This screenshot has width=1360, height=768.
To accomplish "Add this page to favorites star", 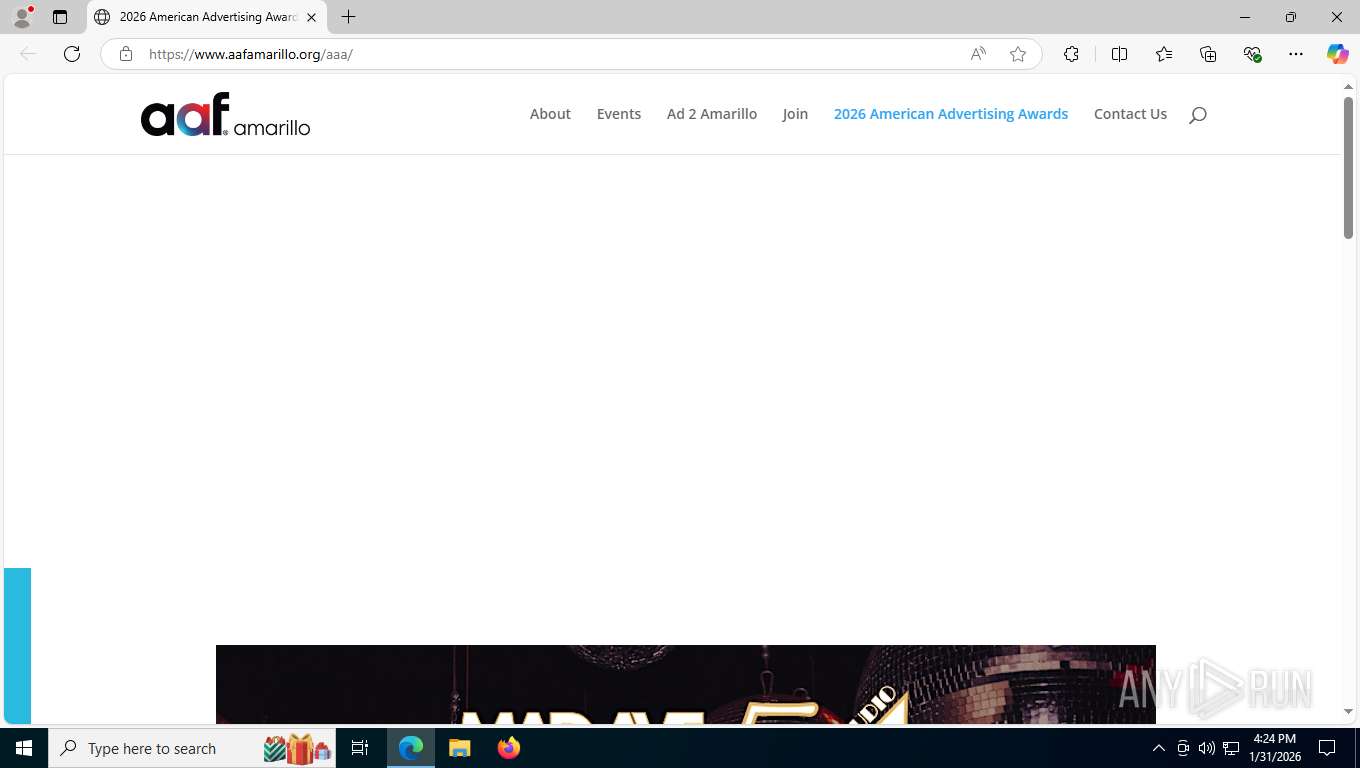I will point(1018,54).
